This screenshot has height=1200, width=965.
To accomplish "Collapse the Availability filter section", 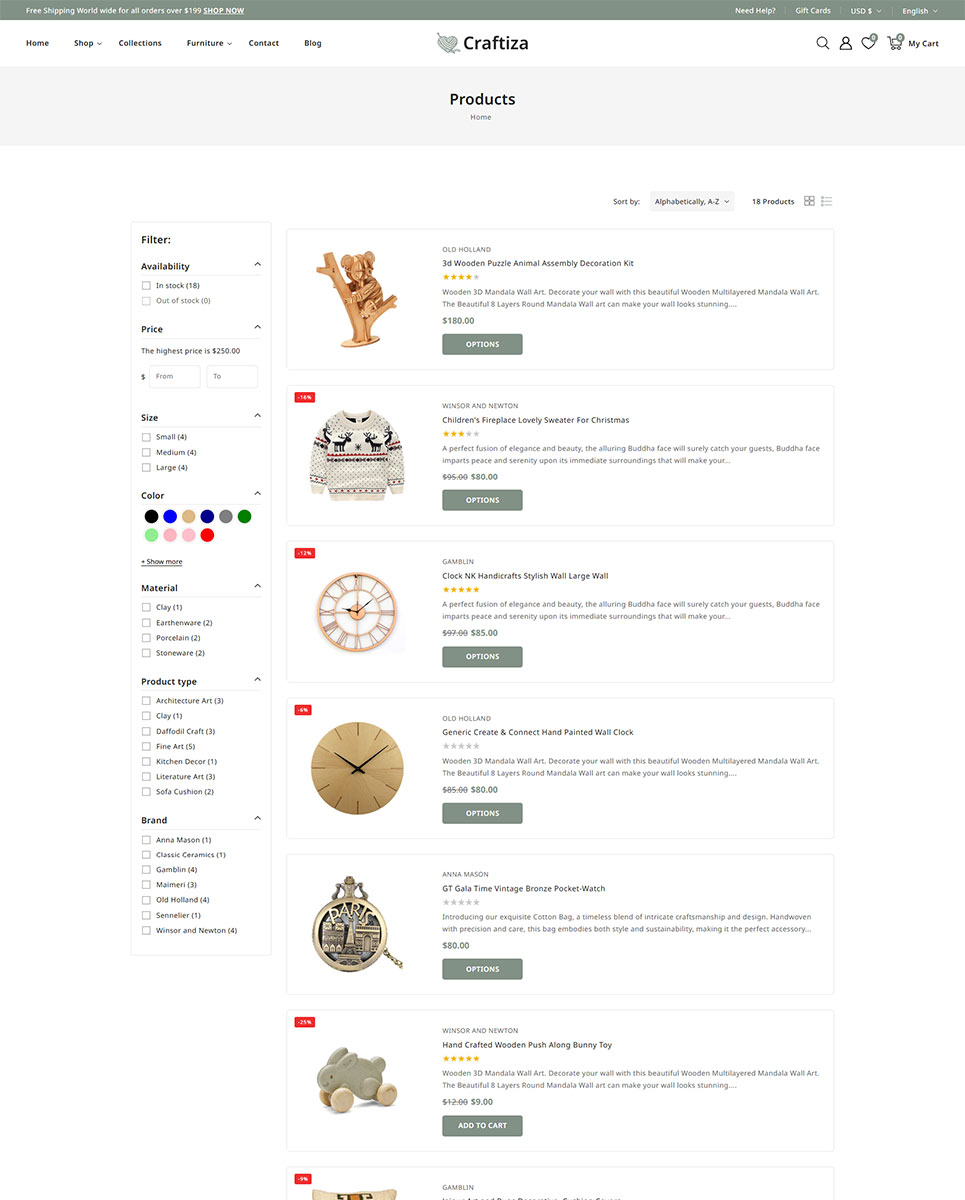I will coord(257,265).
